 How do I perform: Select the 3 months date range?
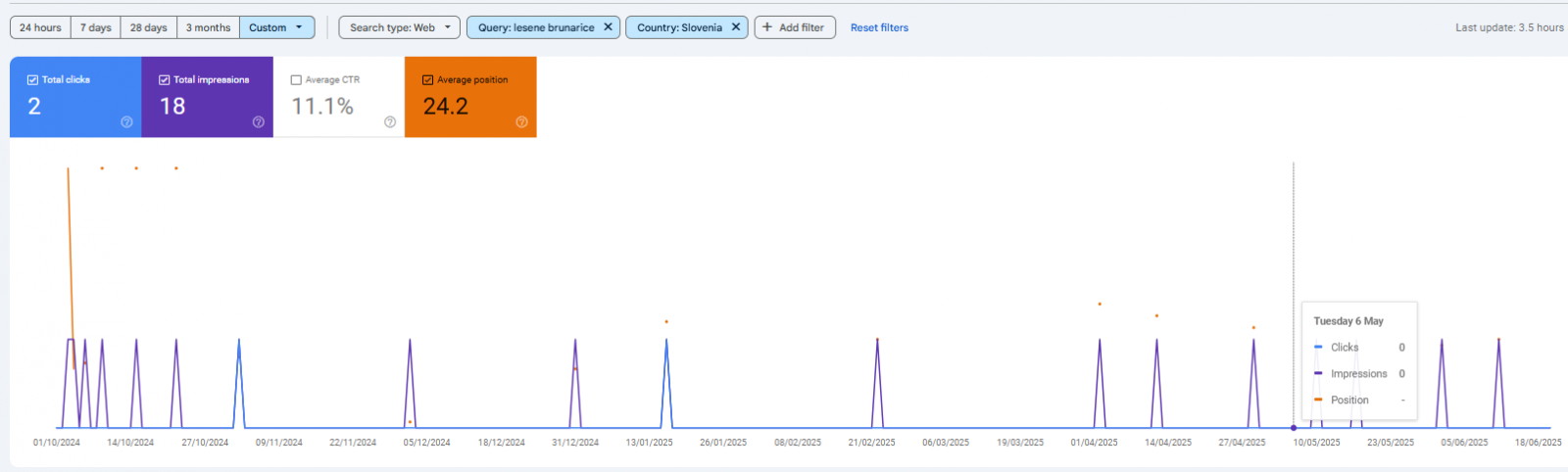pyautogui.click(x=208, y=27)
